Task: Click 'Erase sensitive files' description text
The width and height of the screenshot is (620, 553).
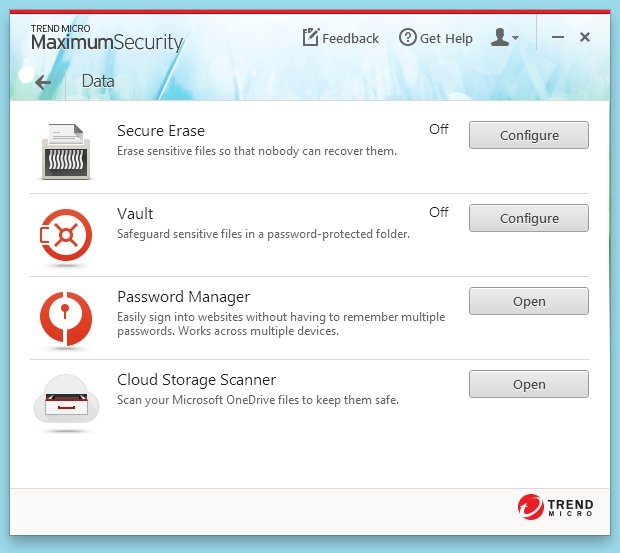Action: tap(257, 151)
